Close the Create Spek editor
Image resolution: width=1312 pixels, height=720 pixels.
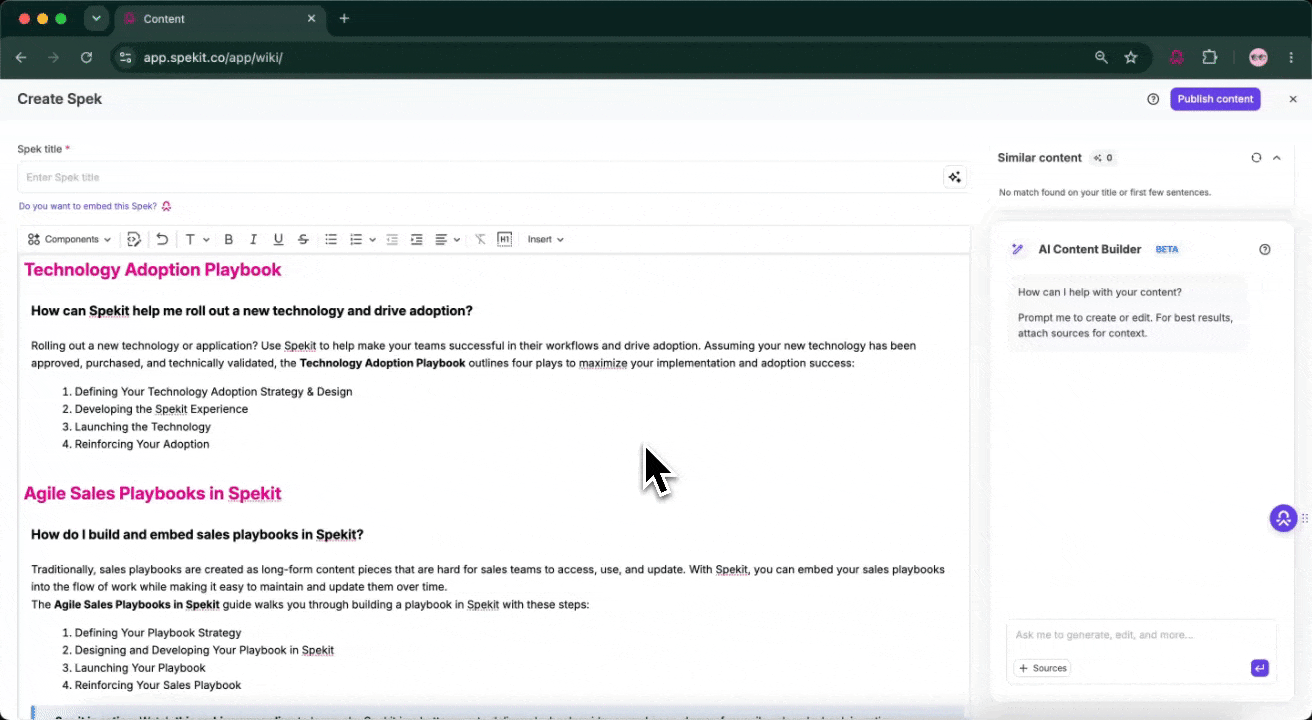(x=1292, y=99)
